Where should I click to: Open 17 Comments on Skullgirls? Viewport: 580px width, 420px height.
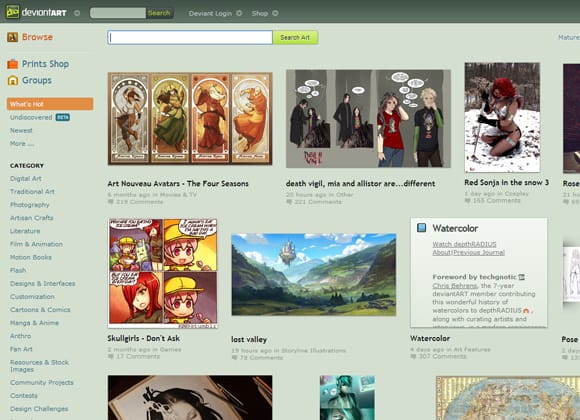point(134,356)
